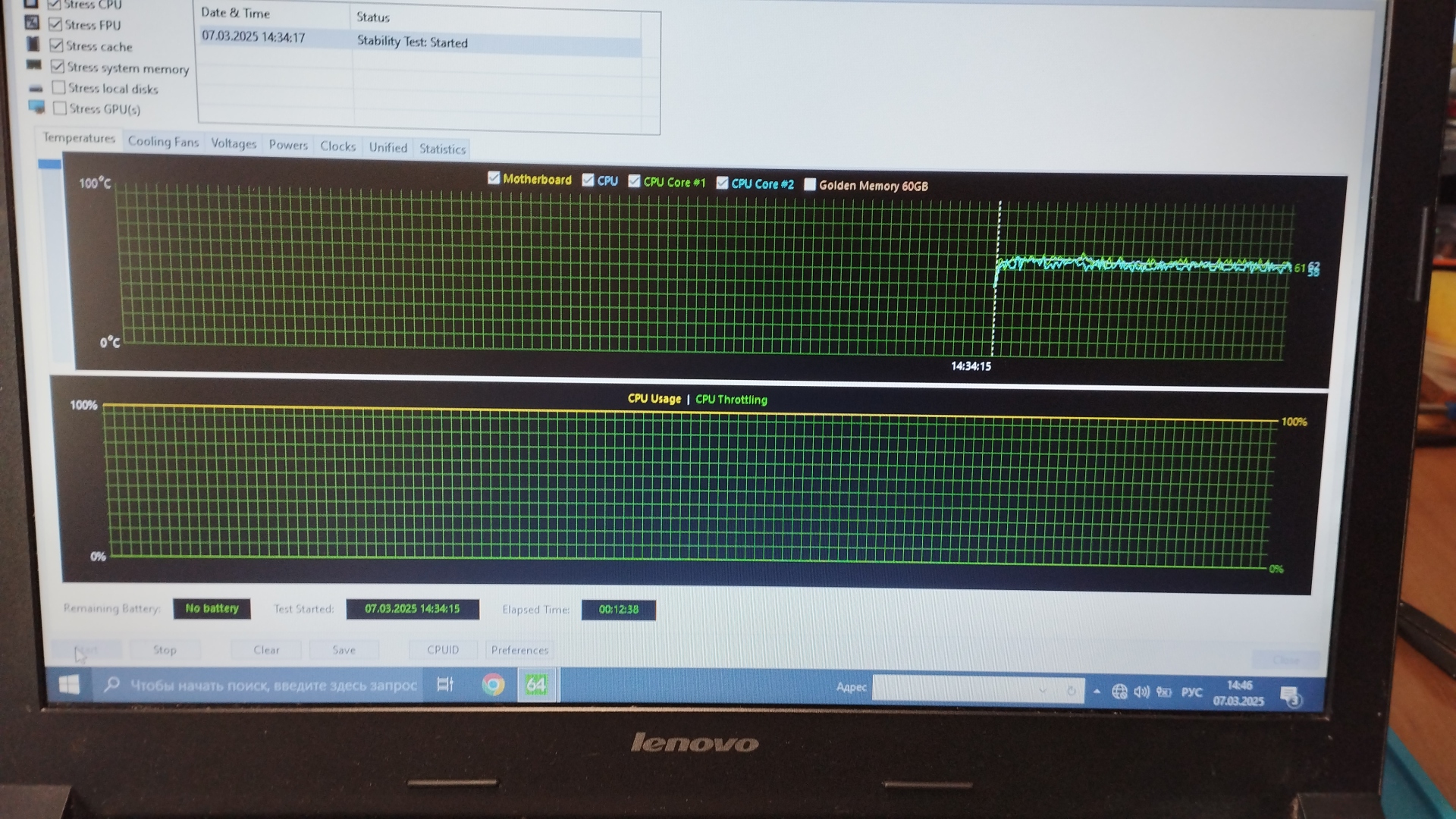Open the network globe tray icon
This screenshot has width=1456, height=819.
pyautogui.click(x=1119, y=691)
